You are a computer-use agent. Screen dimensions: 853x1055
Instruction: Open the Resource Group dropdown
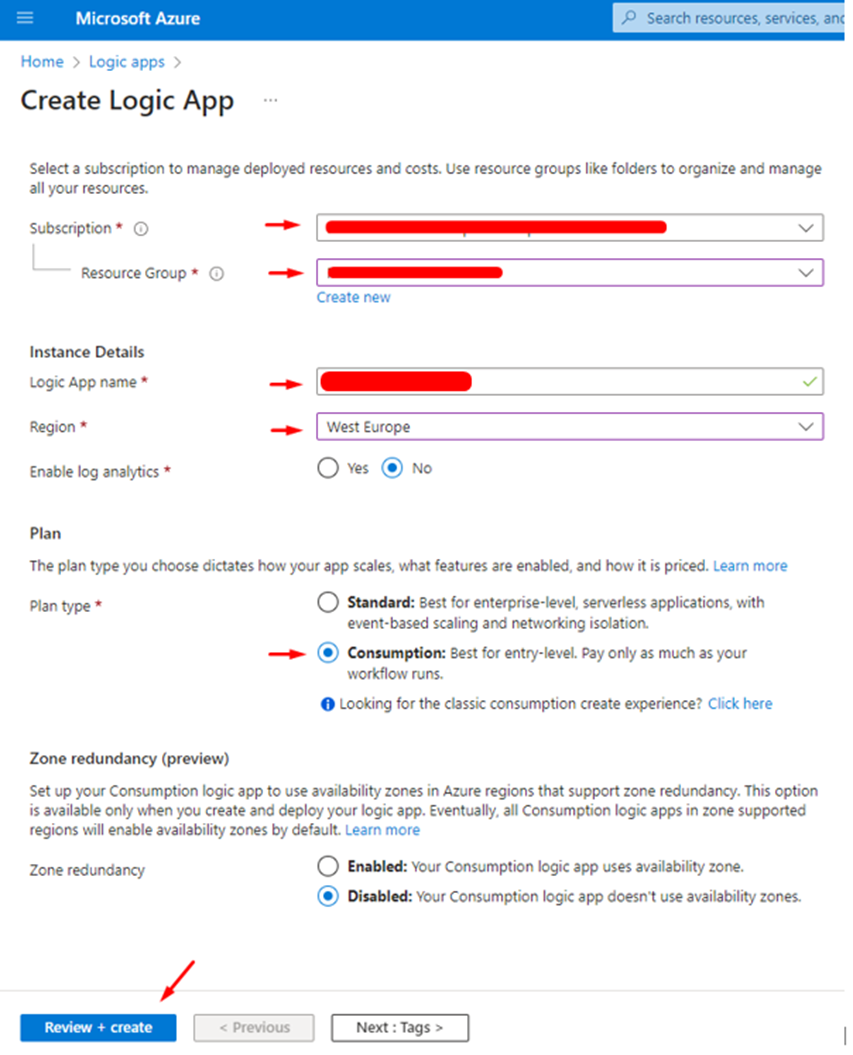(806, 272)
